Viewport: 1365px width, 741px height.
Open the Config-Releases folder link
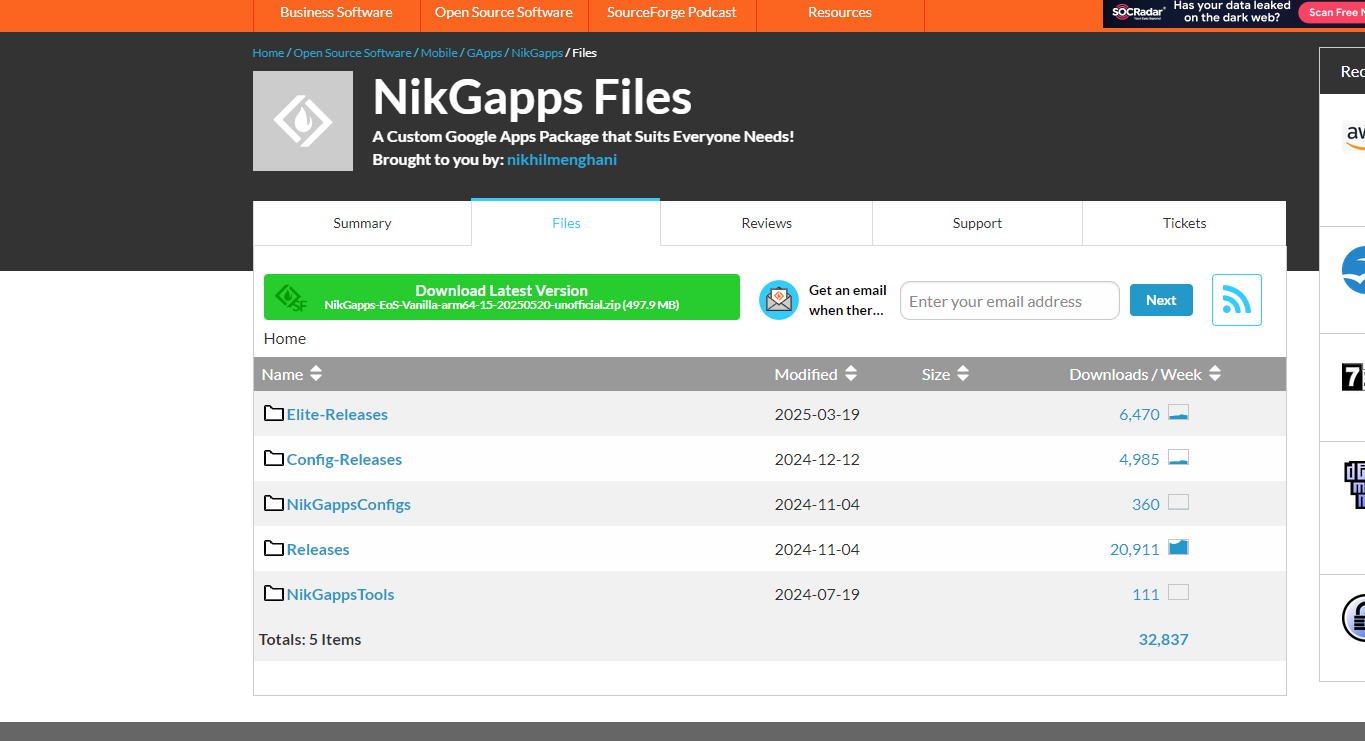click(x=344, y=459)
